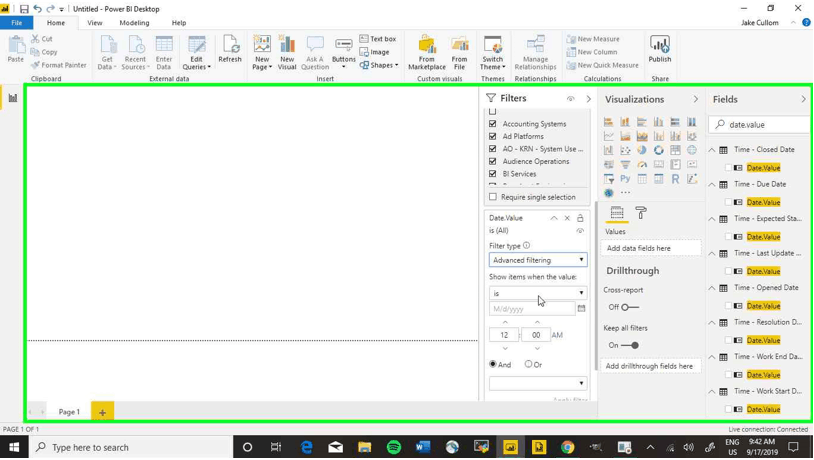Refresh the data
Viewport: 814px width, 460px height.
click(230, 49)
